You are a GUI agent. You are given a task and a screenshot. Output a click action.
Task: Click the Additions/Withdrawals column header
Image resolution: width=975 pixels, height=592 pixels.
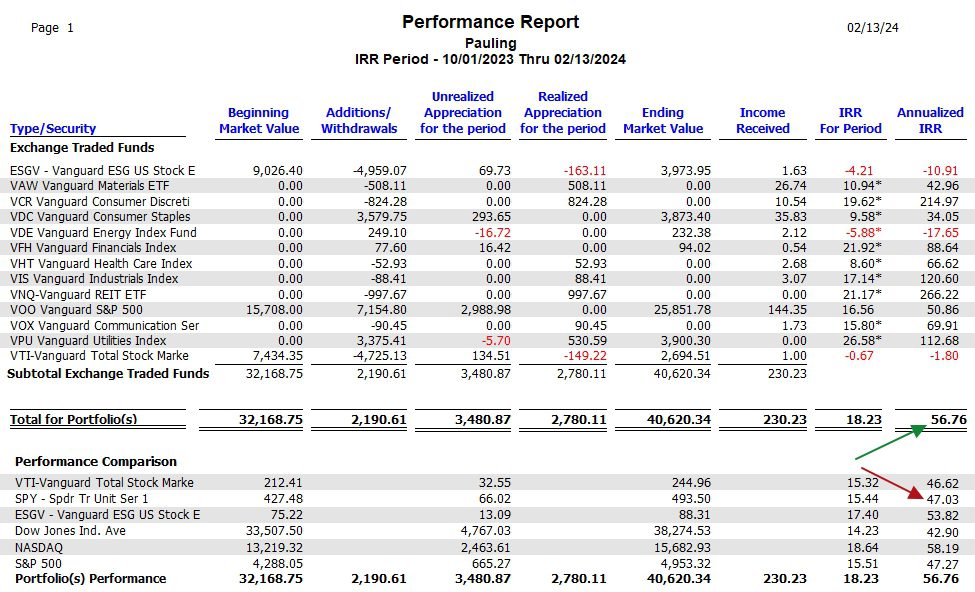359,121
